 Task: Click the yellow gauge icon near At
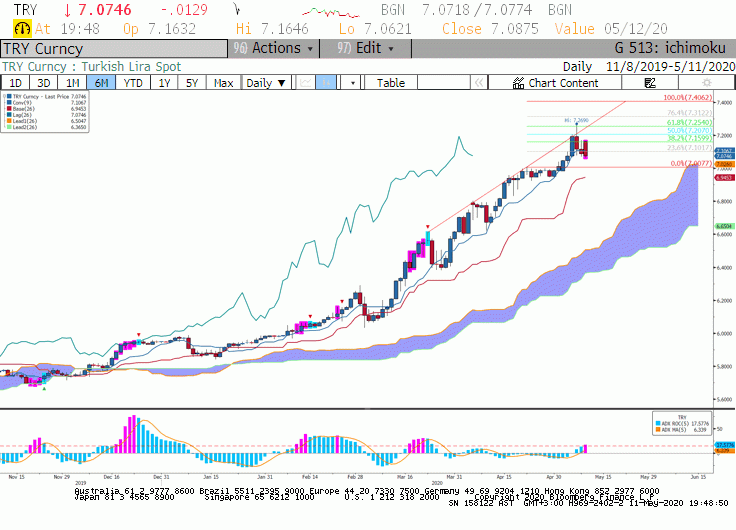[22, 29]
